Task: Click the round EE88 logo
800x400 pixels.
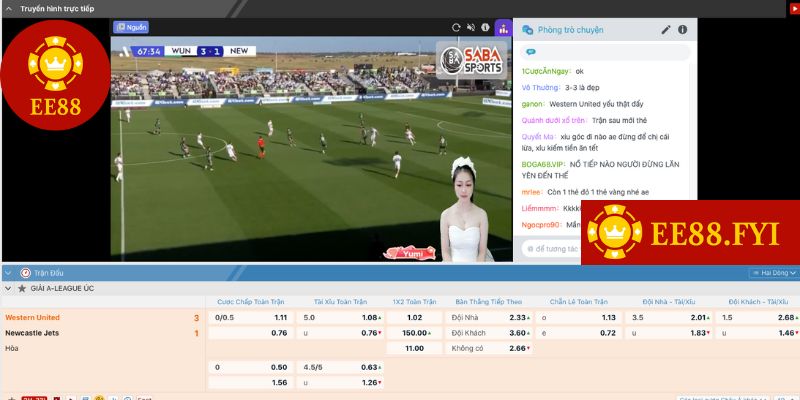Action: [x=56, y=75]
